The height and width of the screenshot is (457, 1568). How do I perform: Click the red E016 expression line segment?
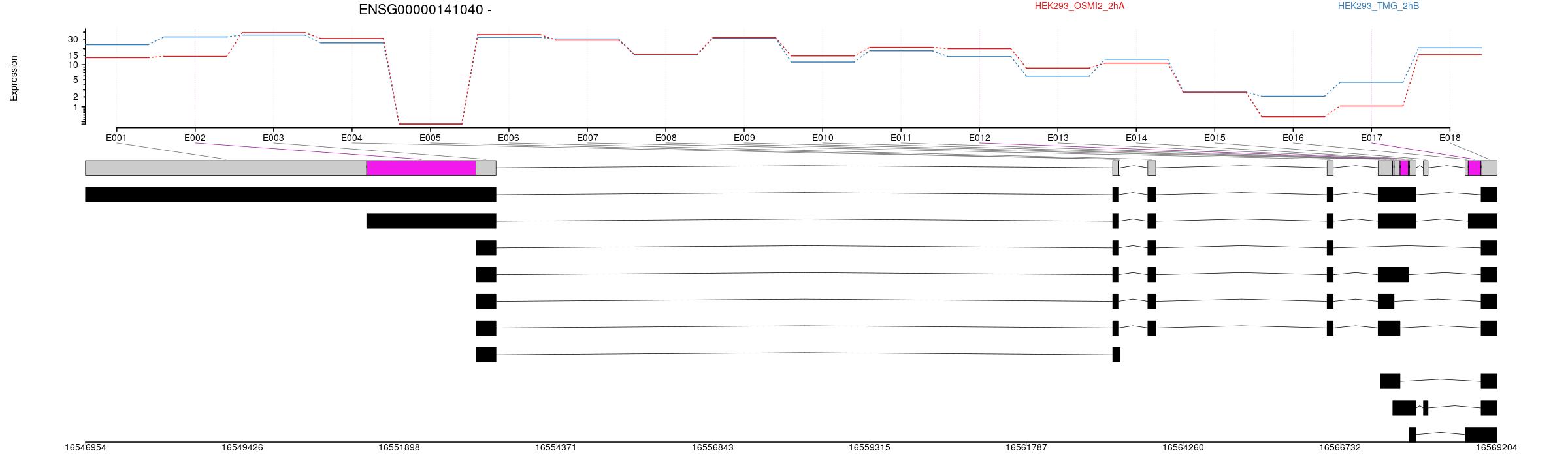click(1293, 116)
